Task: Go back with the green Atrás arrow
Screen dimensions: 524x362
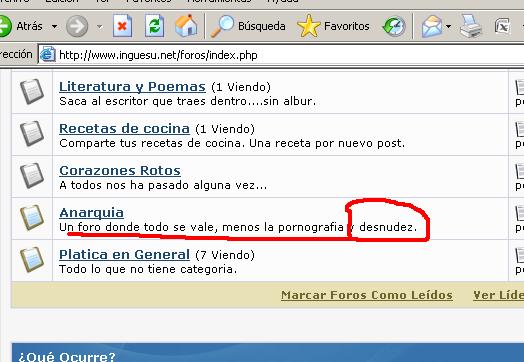Action: pyautogui.click(x=22, y=26)
